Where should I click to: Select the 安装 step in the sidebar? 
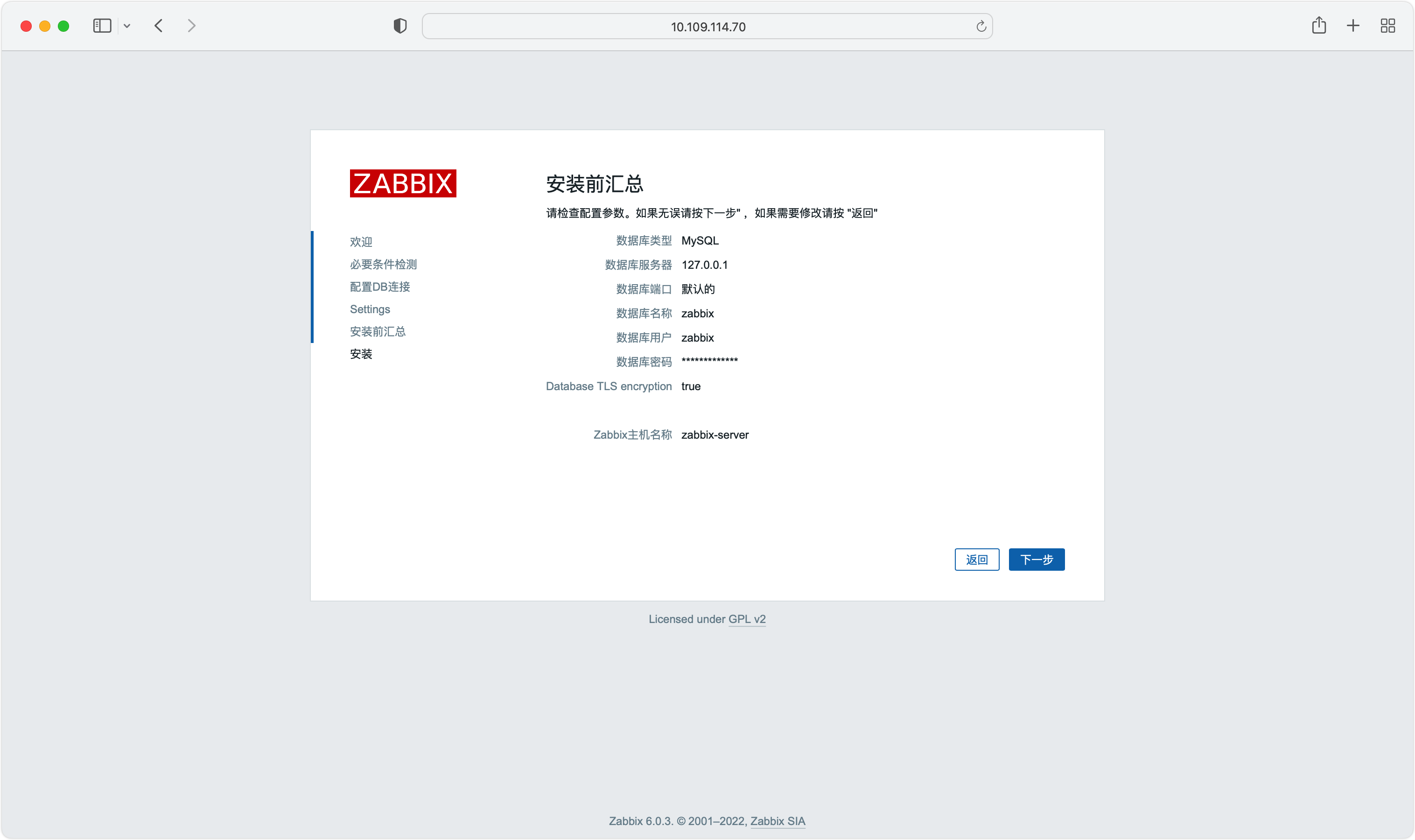click(361, 354)
